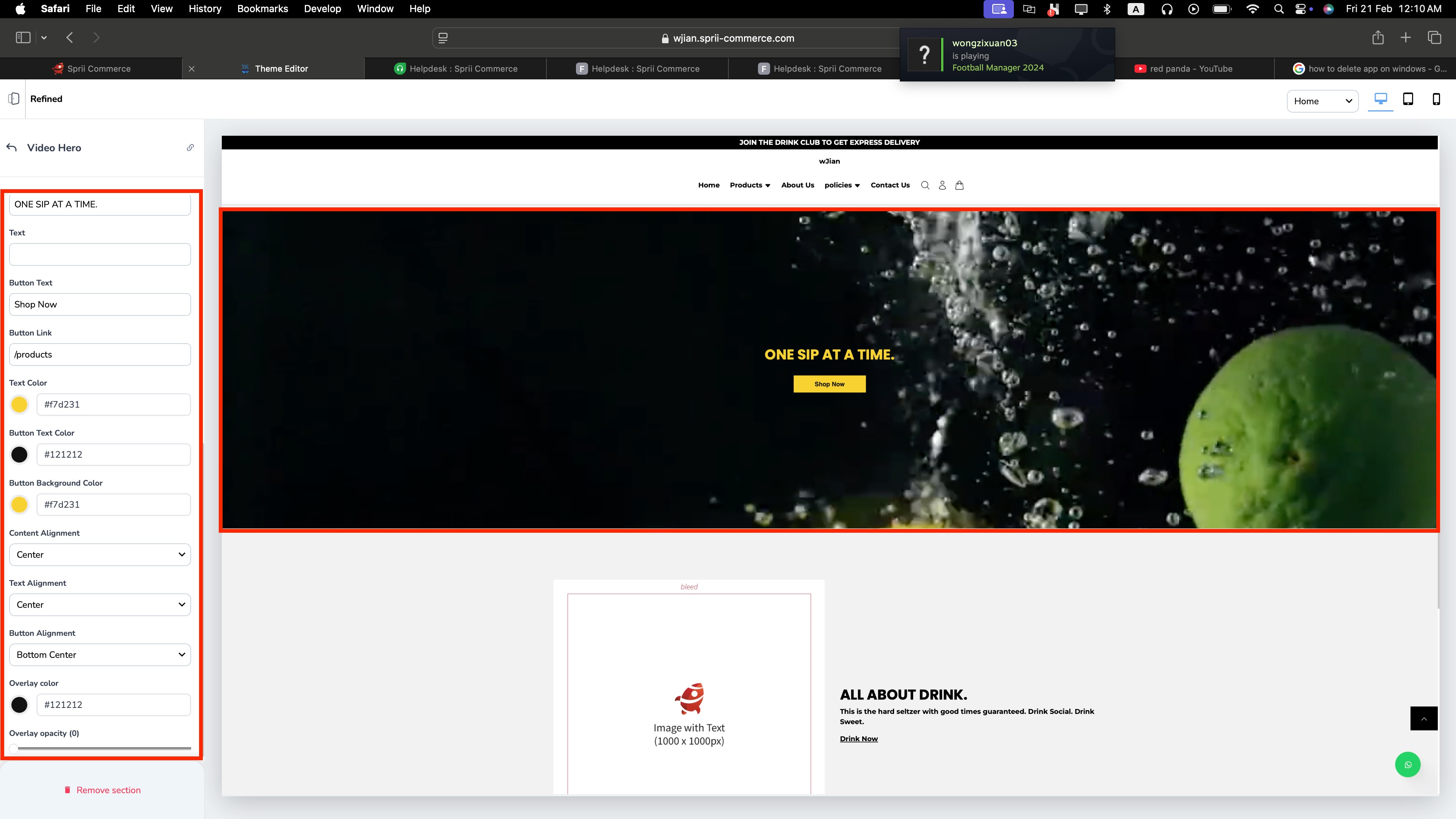This screenshot has width=1456, height=819.
Task: Click the scroll-to-top arrow button
Action: [1424, 719]
